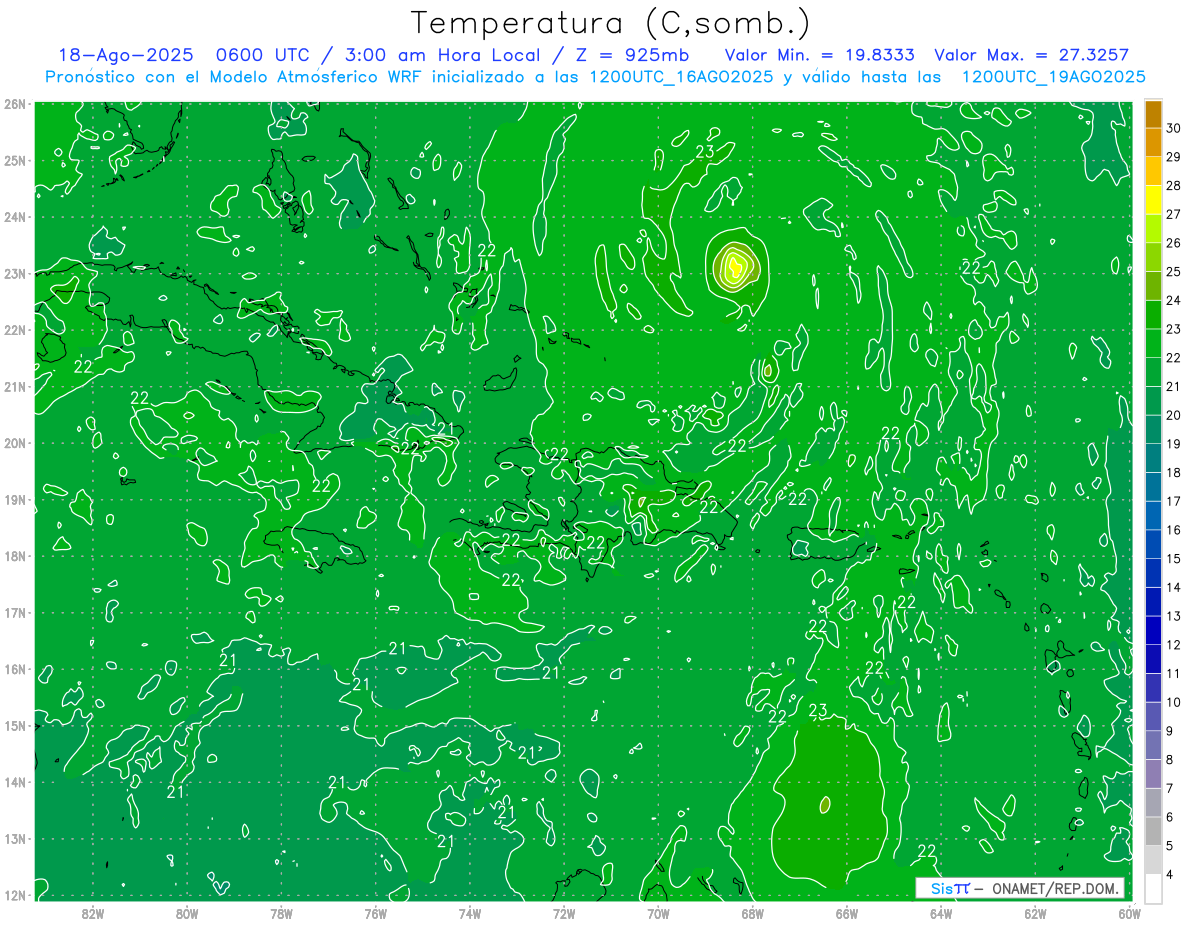Image resolution: width=1200 pixels, height=927 pixels.
Task: Click the 76W longitude axis label
Action: coord(375,912)
